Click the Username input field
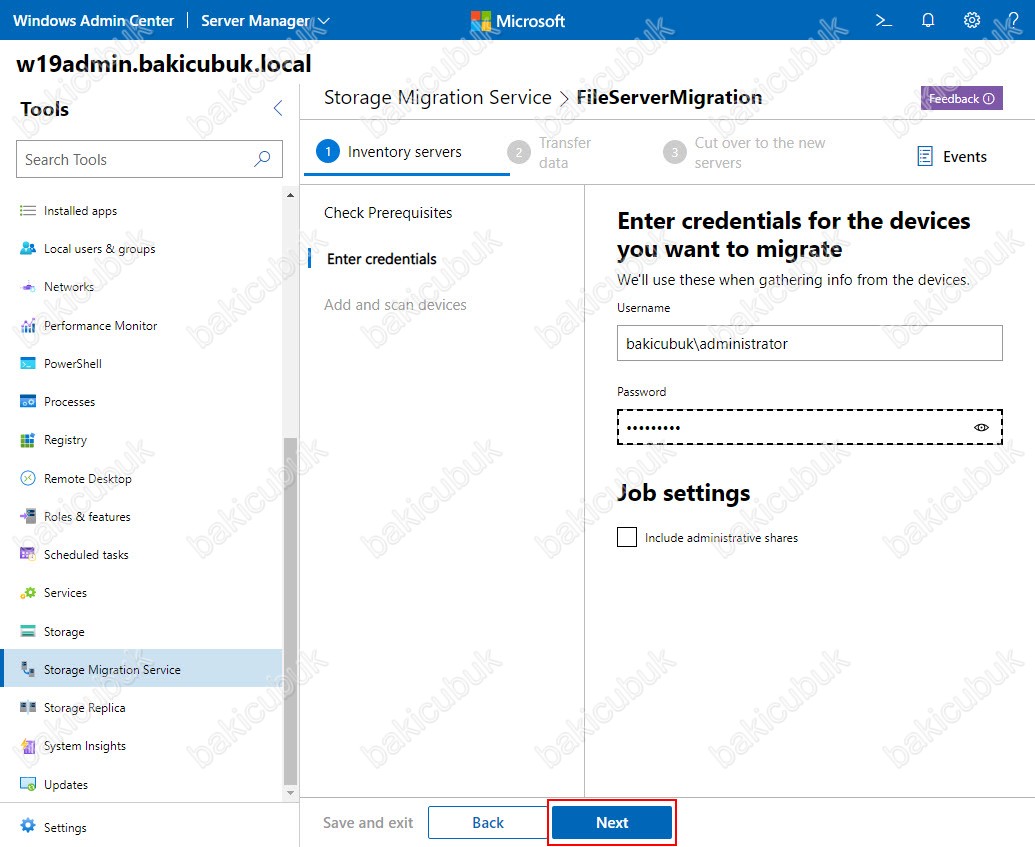1035x847 pixels. [809, 343]
